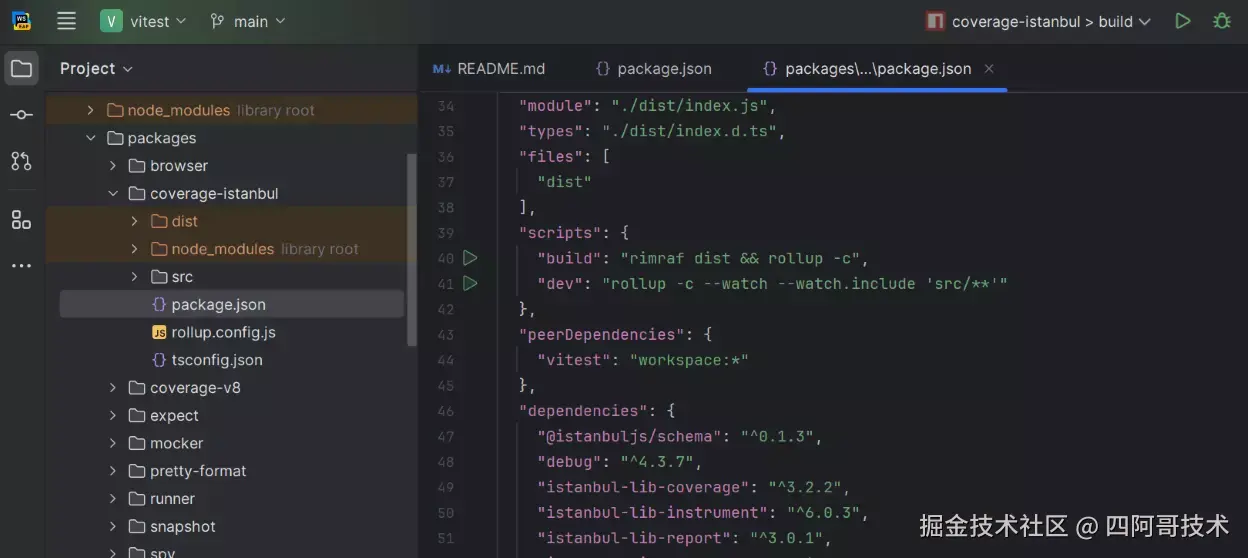Image resolution: width=1248 pixels, height=558 pixels.
Task: Expand the pretty-format folder
Action: point(113,471)
